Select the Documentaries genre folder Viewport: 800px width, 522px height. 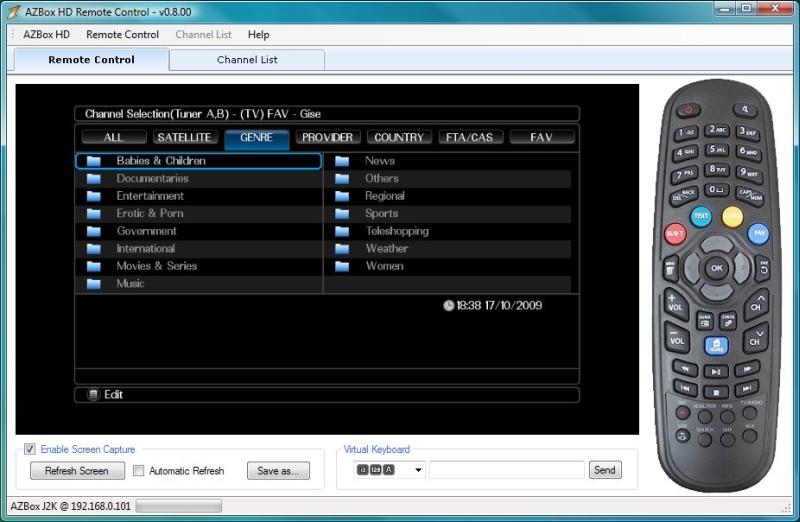tap(198, 179)
